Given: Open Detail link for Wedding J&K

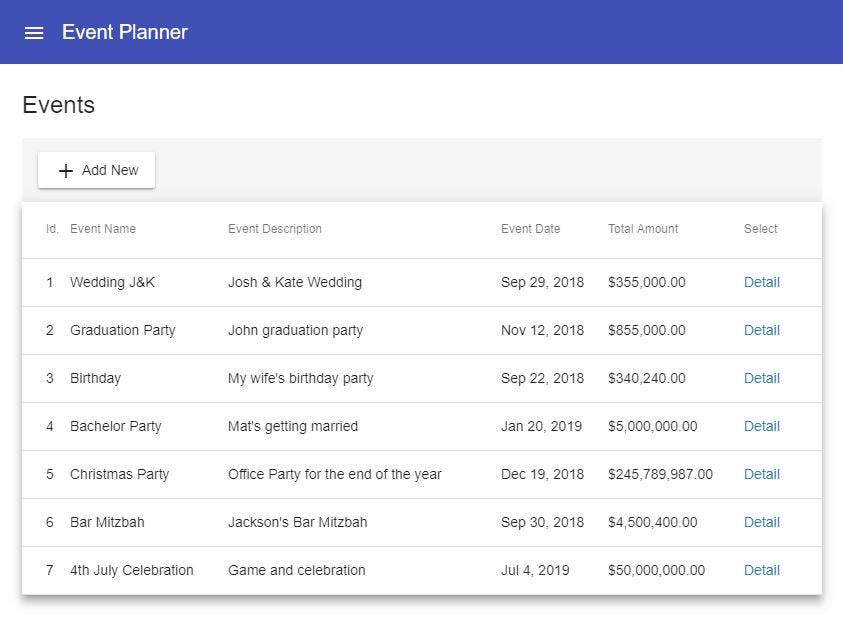Looking at the screenshot, I should [x=761, y=282].
